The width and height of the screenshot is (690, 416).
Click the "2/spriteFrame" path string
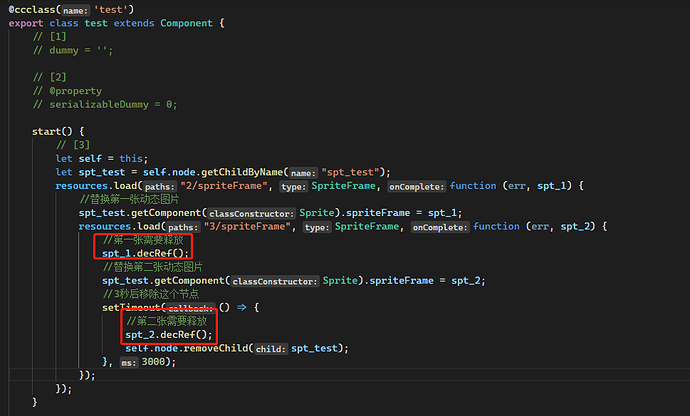(224, 186)
